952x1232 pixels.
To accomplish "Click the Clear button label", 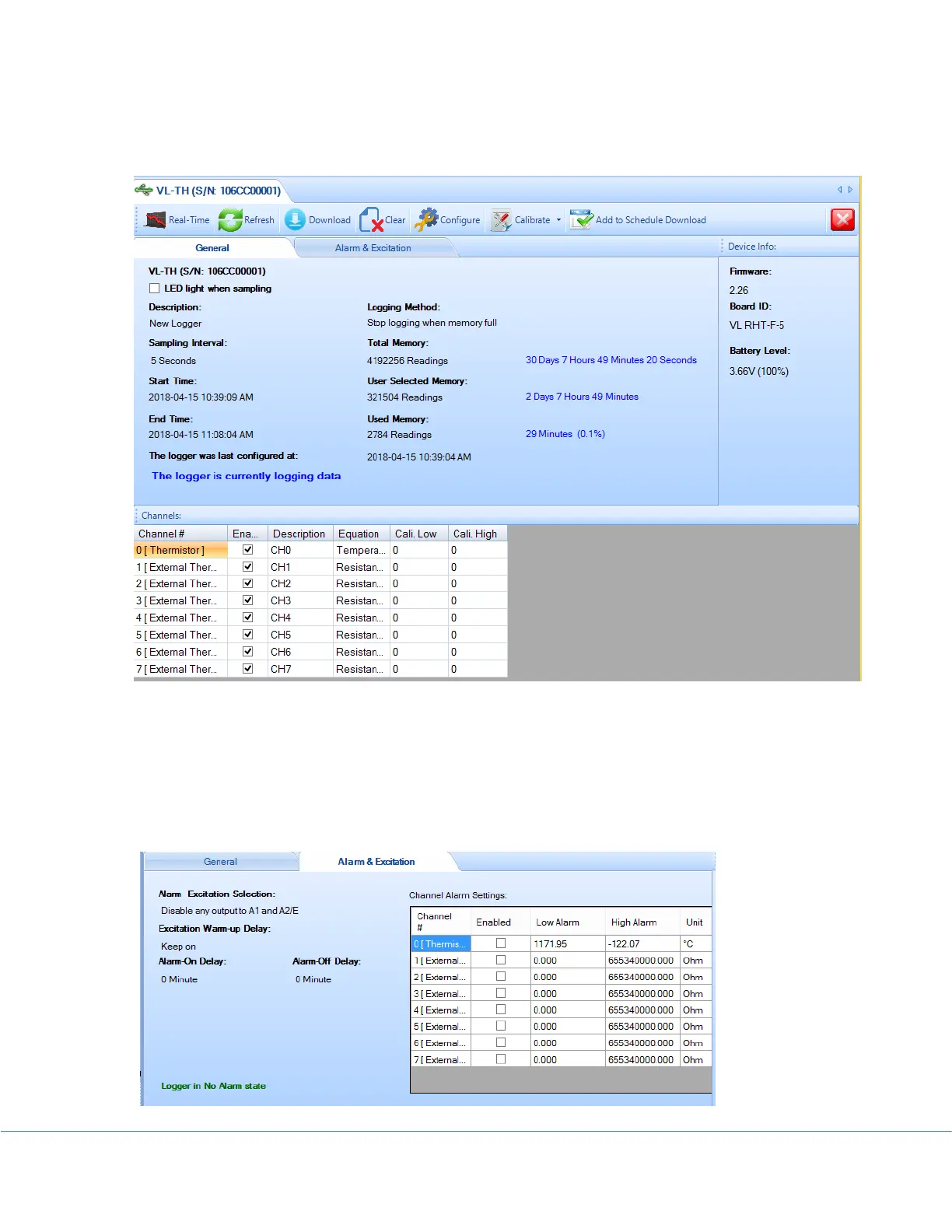I will tap(395, 220).
